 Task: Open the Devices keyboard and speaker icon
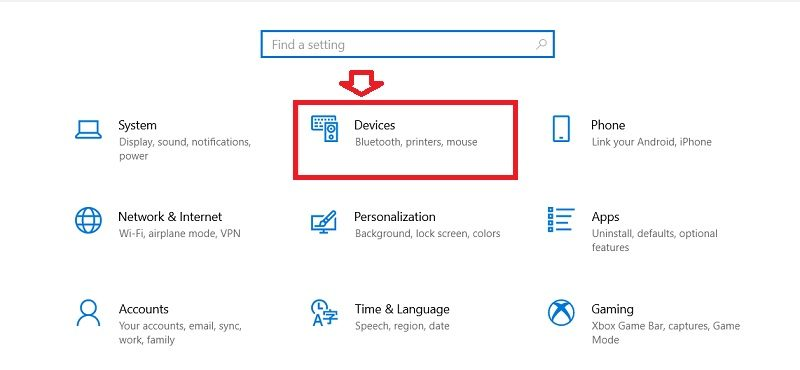(x=324, y=129)
